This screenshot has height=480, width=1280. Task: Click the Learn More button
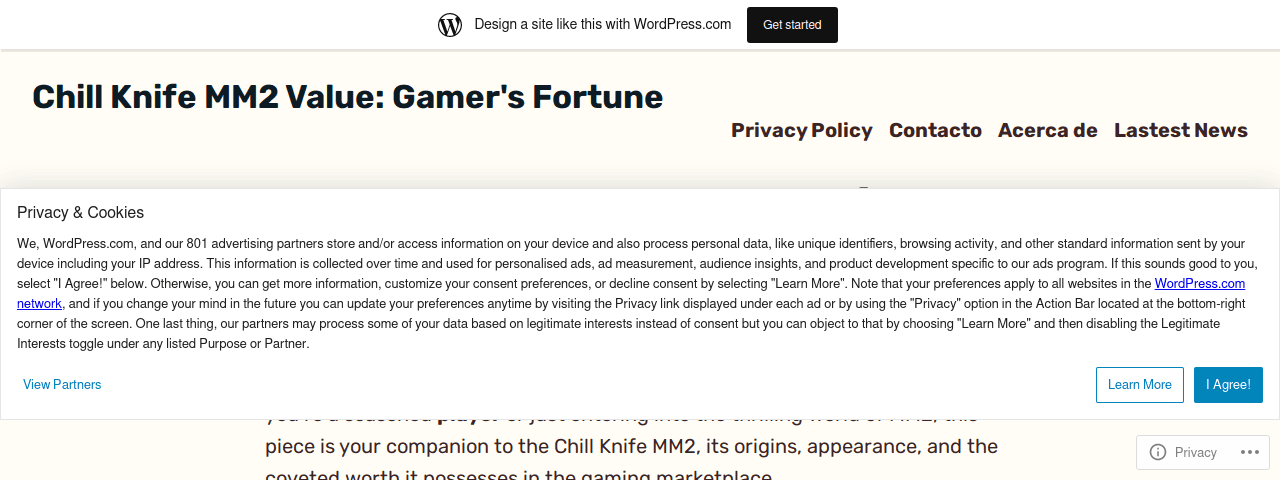coord(1140,385)
